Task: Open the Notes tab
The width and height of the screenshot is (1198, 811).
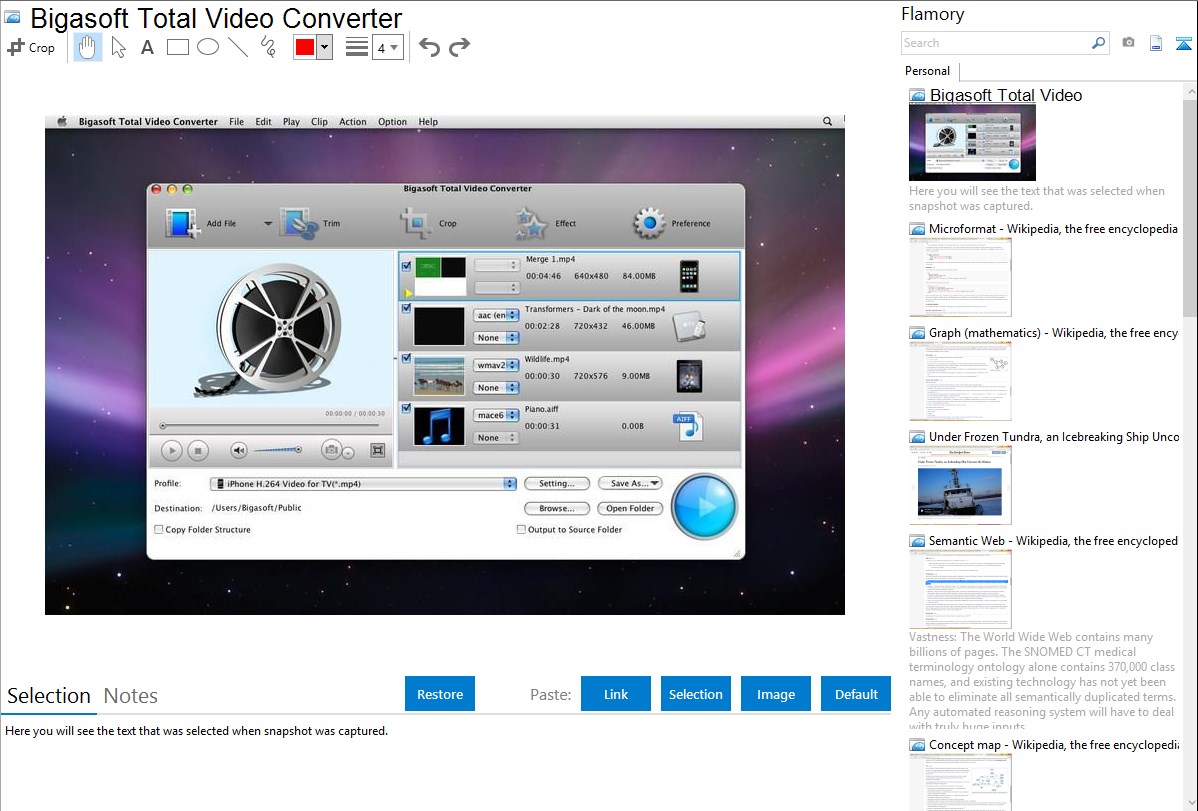Action: point(131,696)
